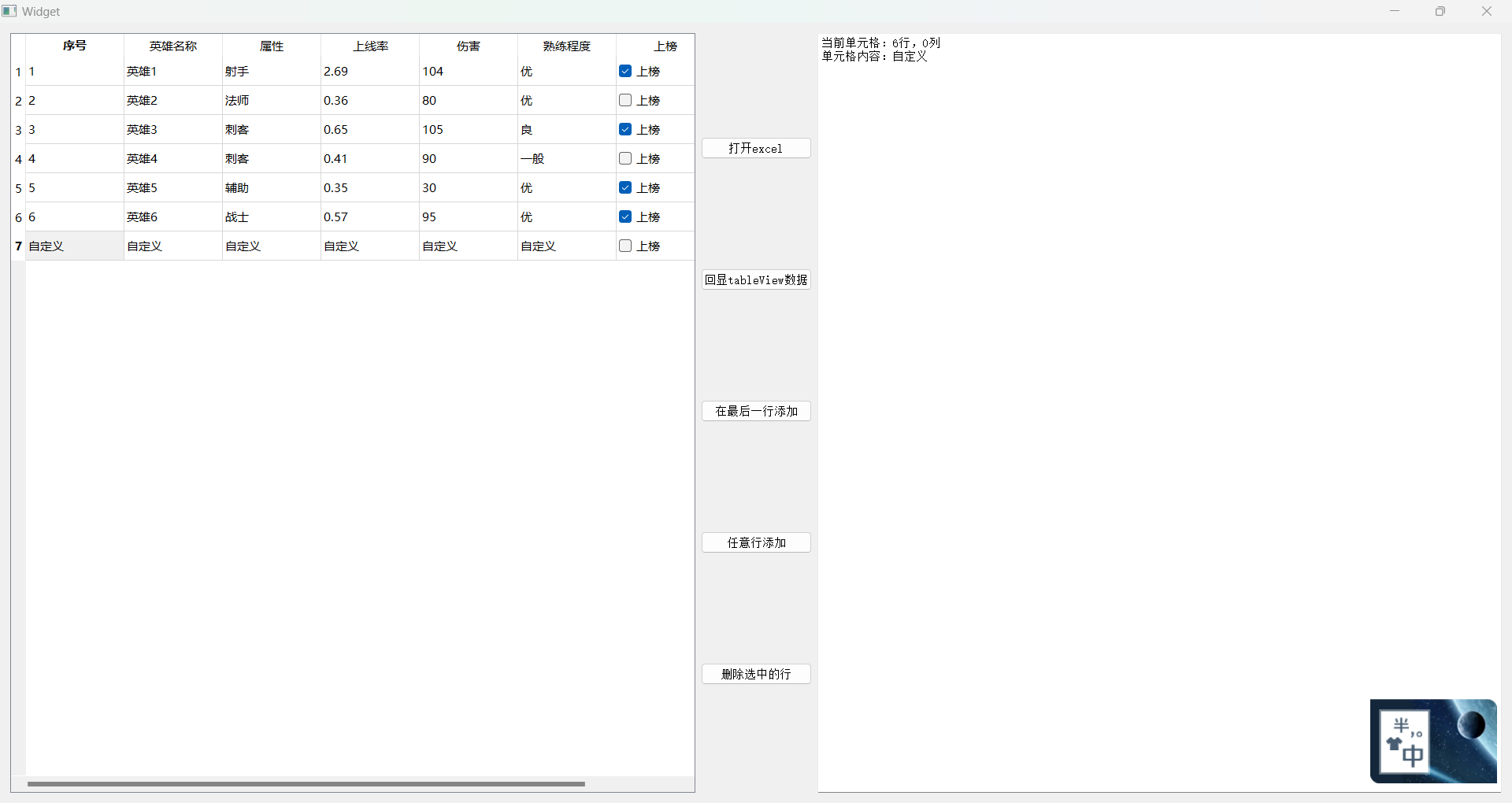Image resolution: width=1512 pixels, height=803 pixels.
Task: Enable 上榜 for the 自定义 row
Action: pos(625,246)
